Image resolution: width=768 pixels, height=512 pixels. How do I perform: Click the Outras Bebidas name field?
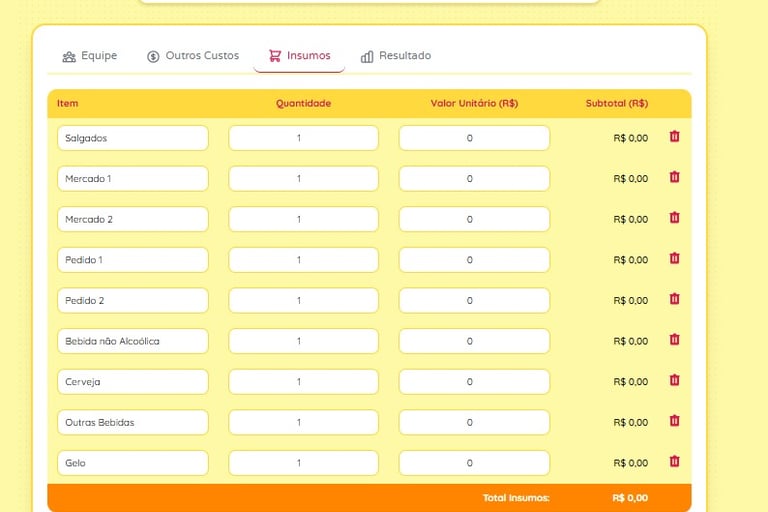(133, 423)
